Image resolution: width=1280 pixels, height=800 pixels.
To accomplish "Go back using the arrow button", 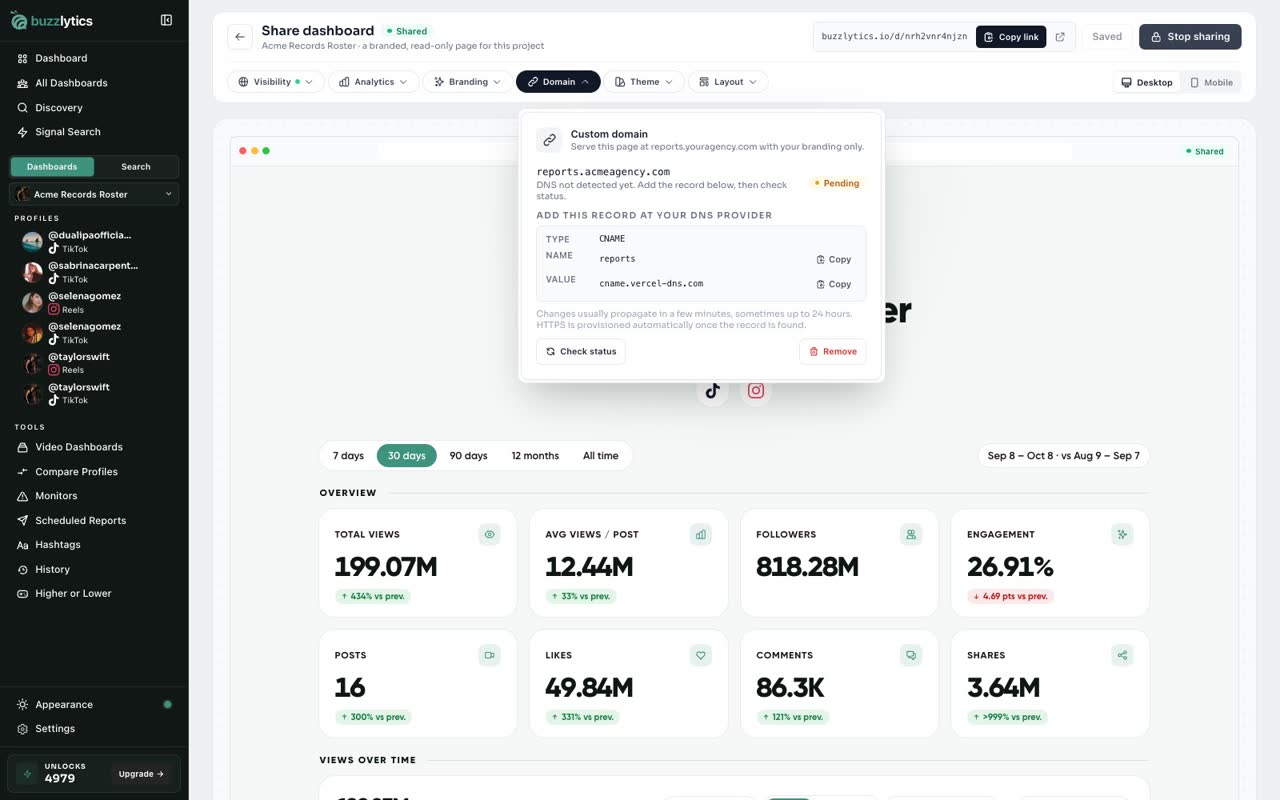I will [240, 37].
